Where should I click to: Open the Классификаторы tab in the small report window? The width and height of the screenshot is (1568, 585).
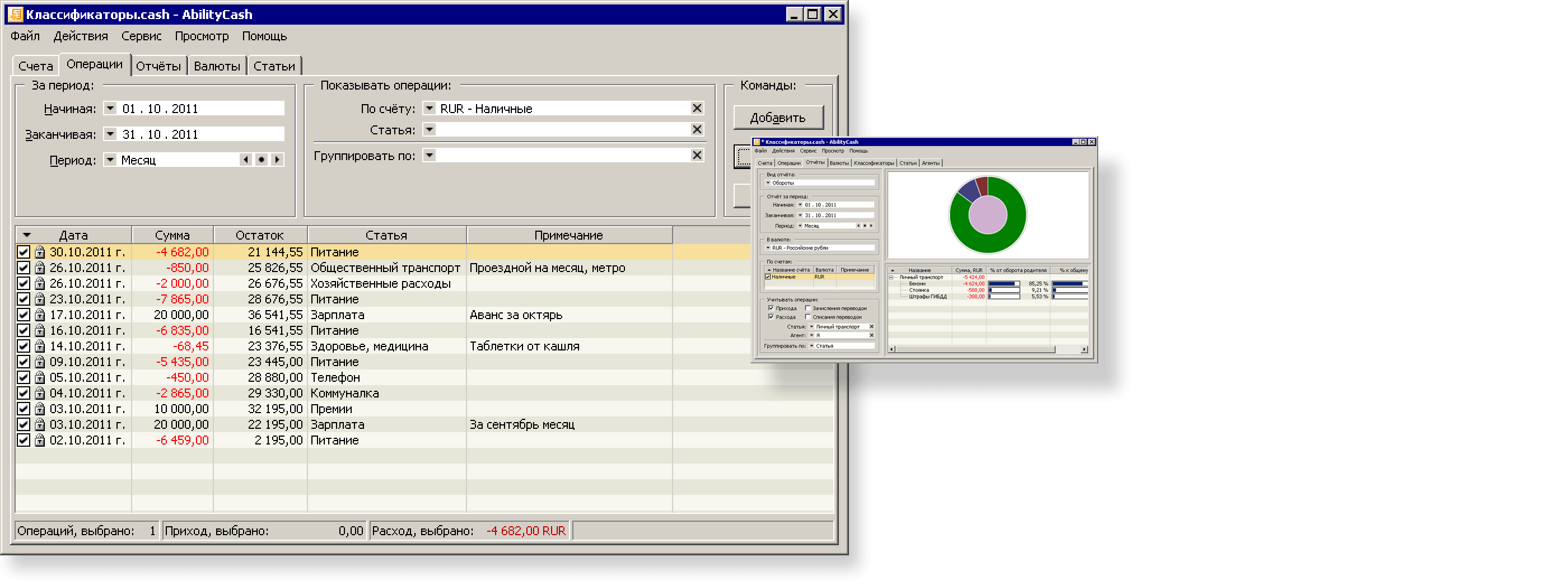pyautogui.click(x=874, y=163)
